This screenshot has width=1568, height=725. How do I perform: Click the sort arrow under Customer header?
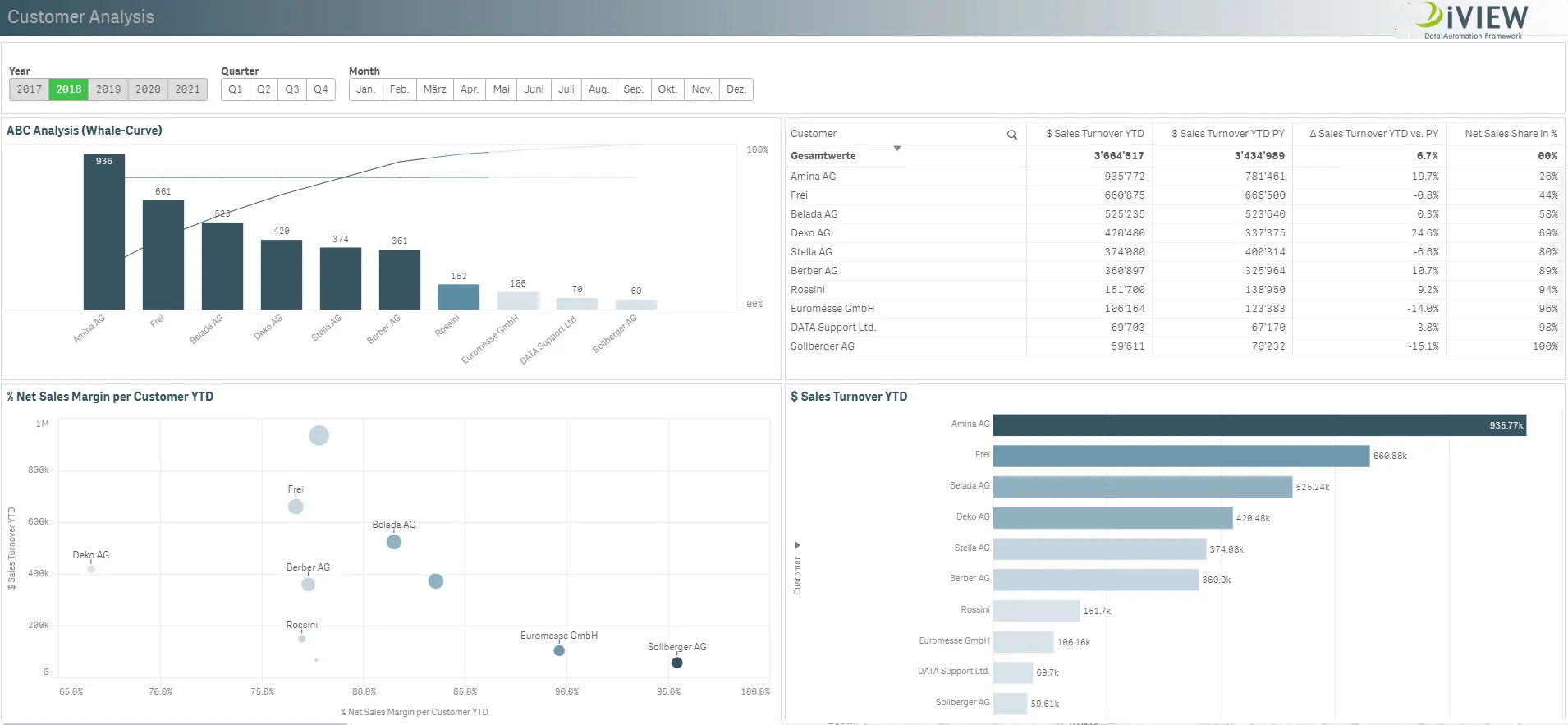(x=897, y=148)
